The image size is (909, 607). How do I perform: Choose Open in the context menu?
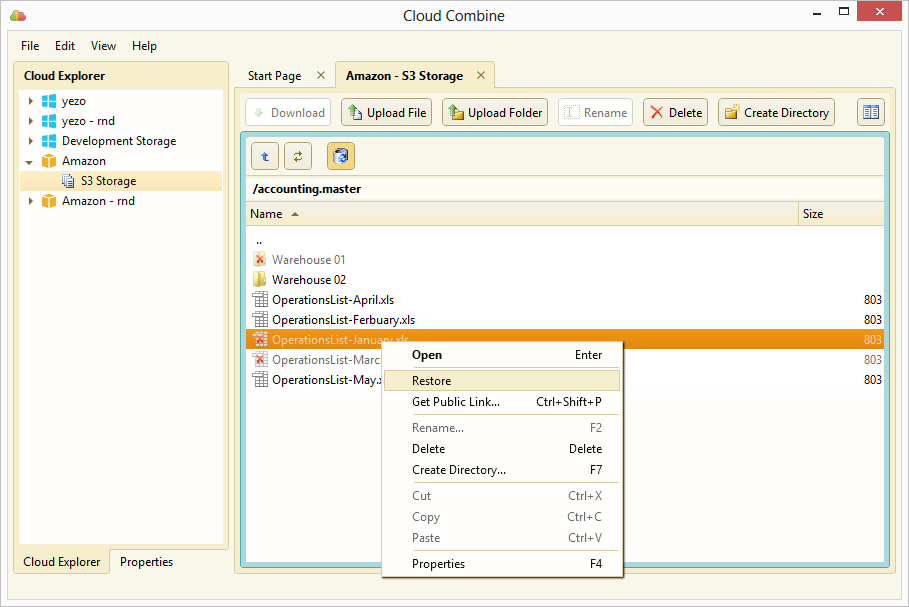[502, 355]
